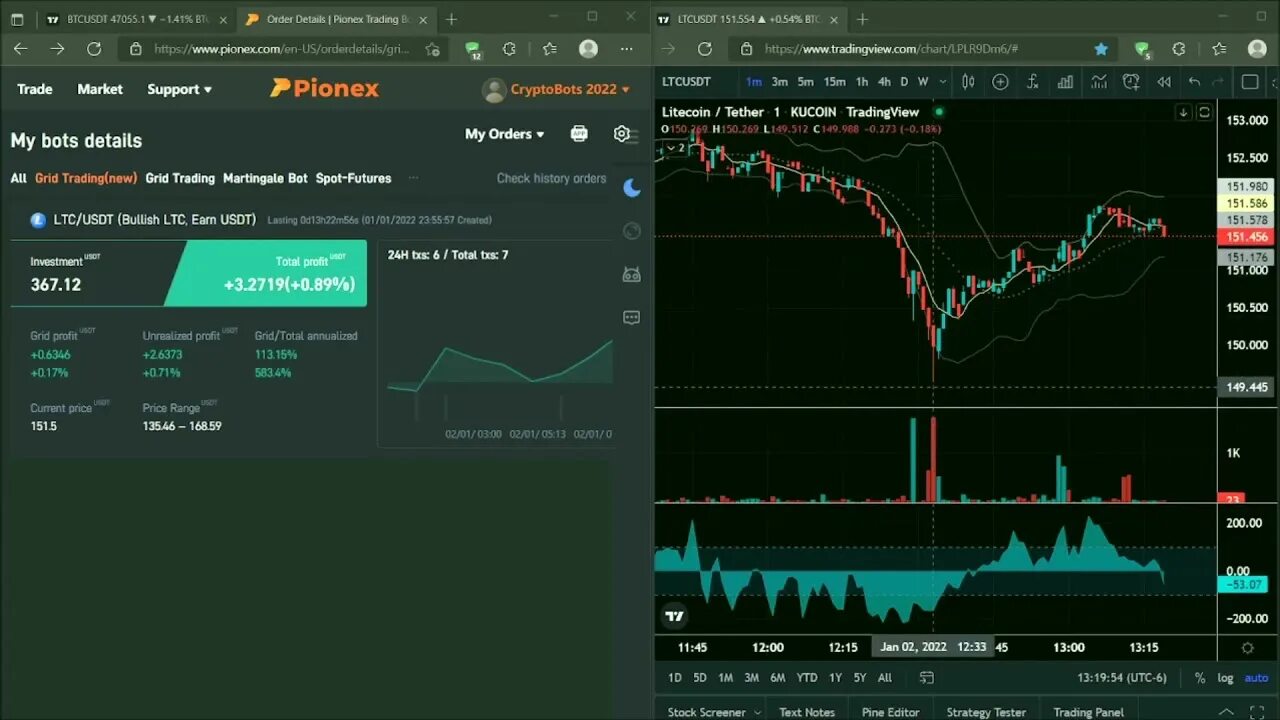The height and width of the screenshot is (720, 1280).
Task: Expand the Support menu dropdown
Action: click(x=179, y=89)
